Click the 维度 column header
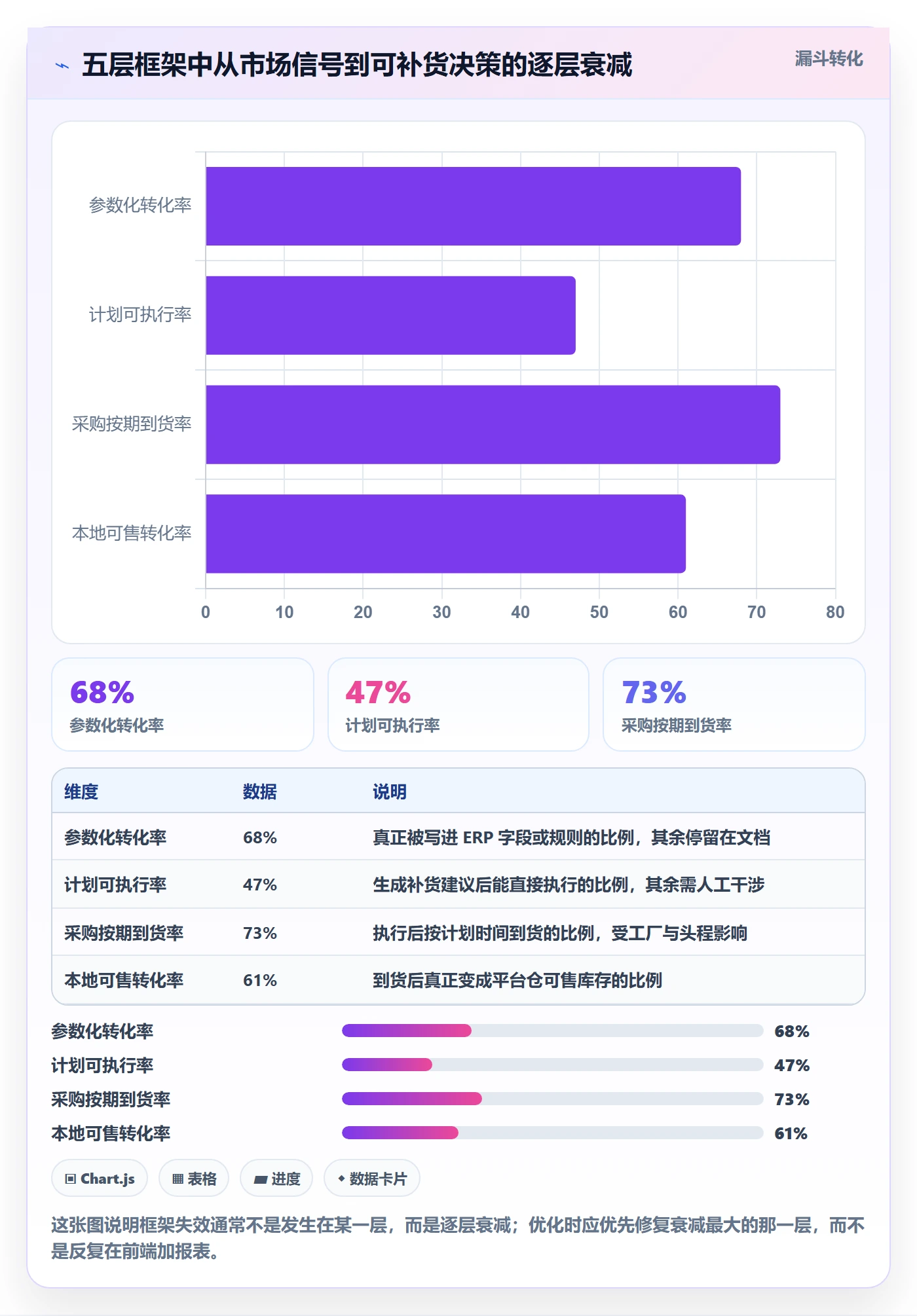This screenshot has height=1316, width=917. (81, 792)
